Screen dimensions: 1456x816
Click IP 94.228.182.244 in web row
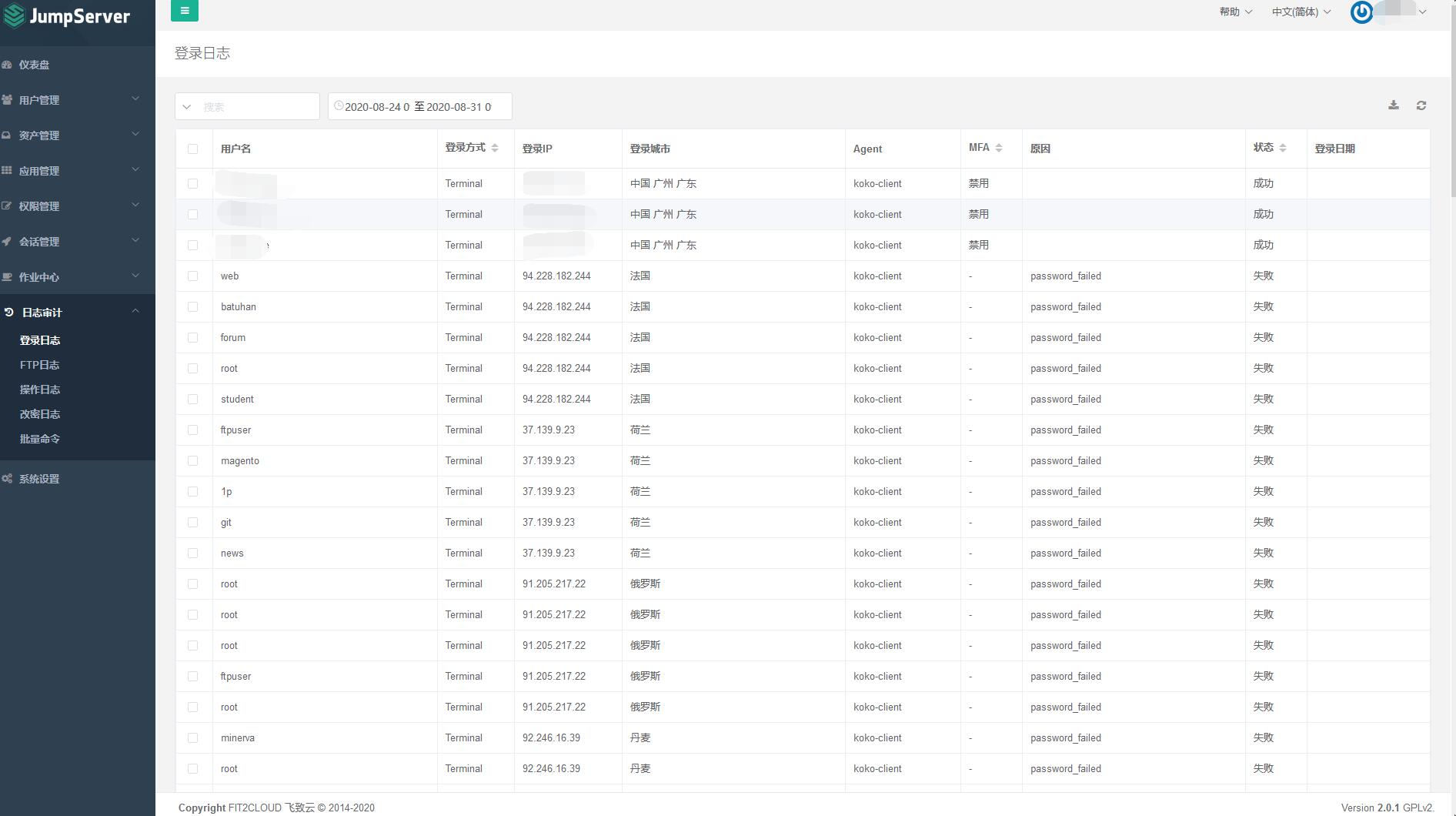click(556, 276)
